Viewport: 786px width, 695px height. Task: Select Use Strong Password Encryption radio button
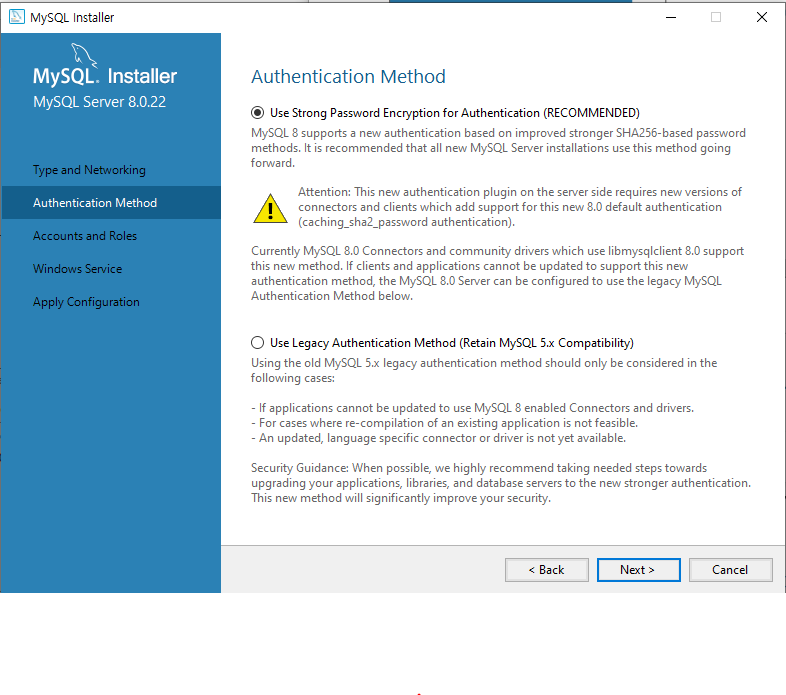(x=257, y=113)
